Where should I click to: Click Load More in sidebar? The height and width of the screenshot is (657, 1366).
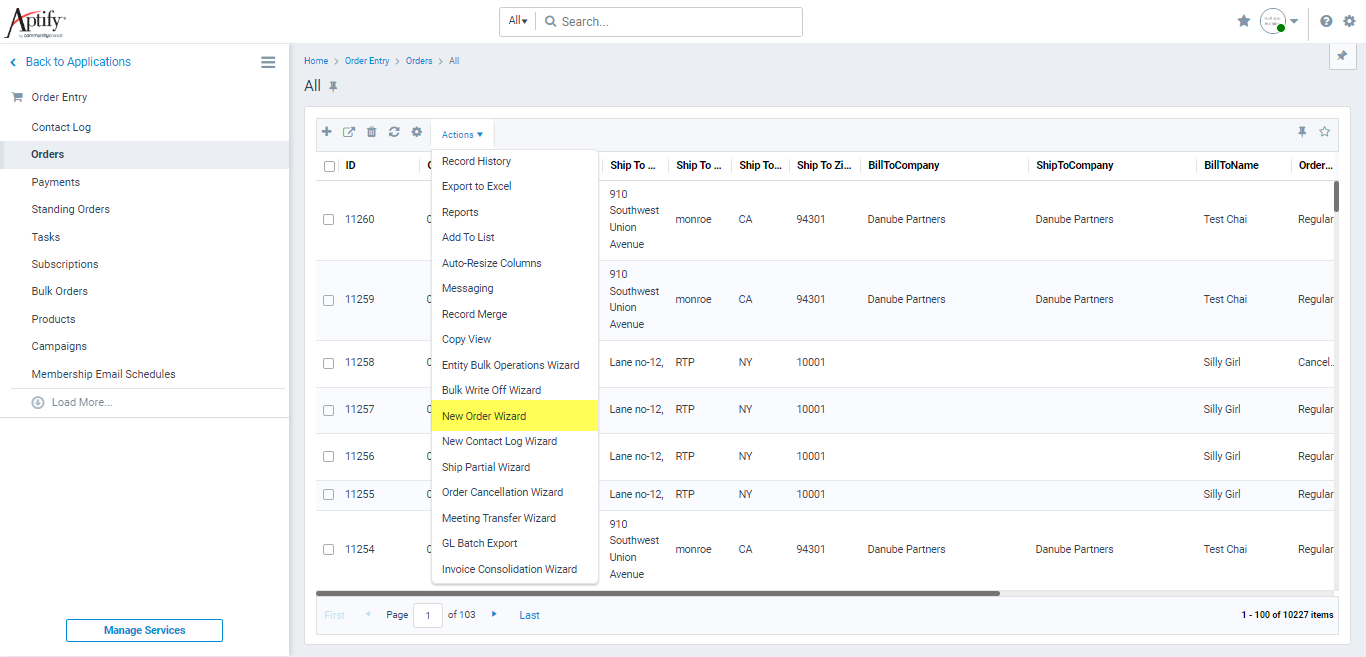[x=82, y=402]
